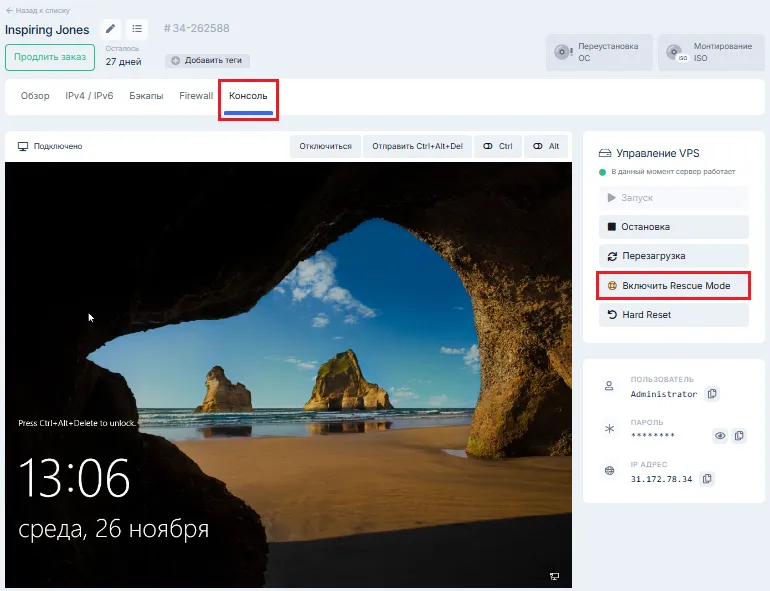Image resolution: width=770 pixels, height=591 pixels.
Task: Copy the Administrator username
Action: [x=711, y=394]
